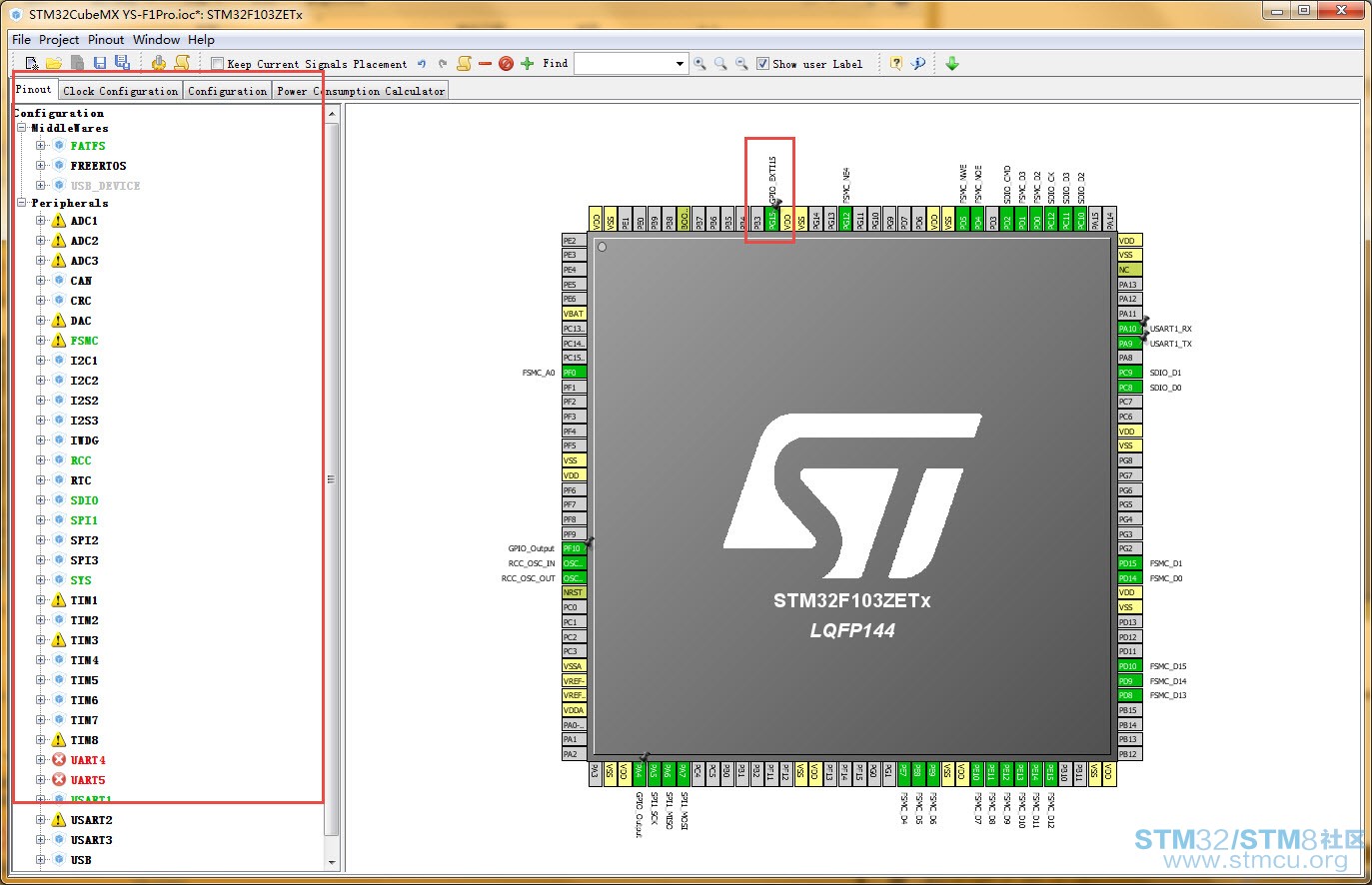Select pin PA9 on the chip
This screenshot has width=1372, height=885.
pos(1129,344)
